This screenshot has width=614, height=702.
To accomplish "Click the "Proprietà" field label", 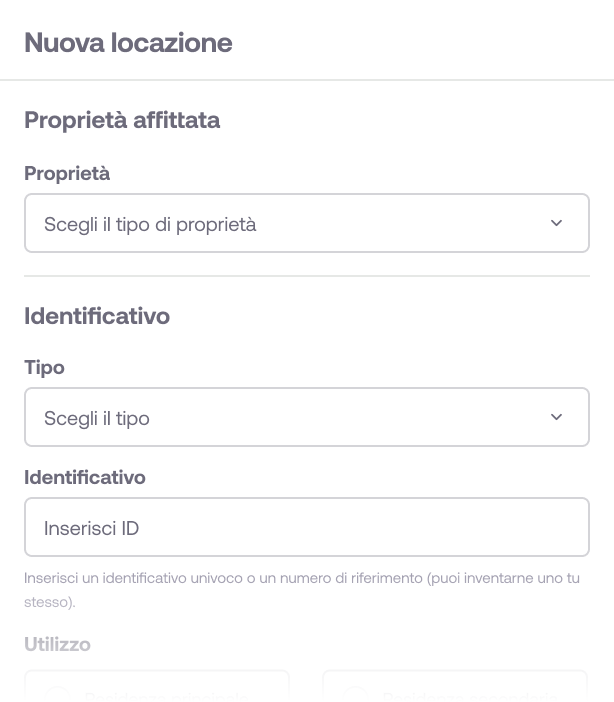I will [67, 173].
